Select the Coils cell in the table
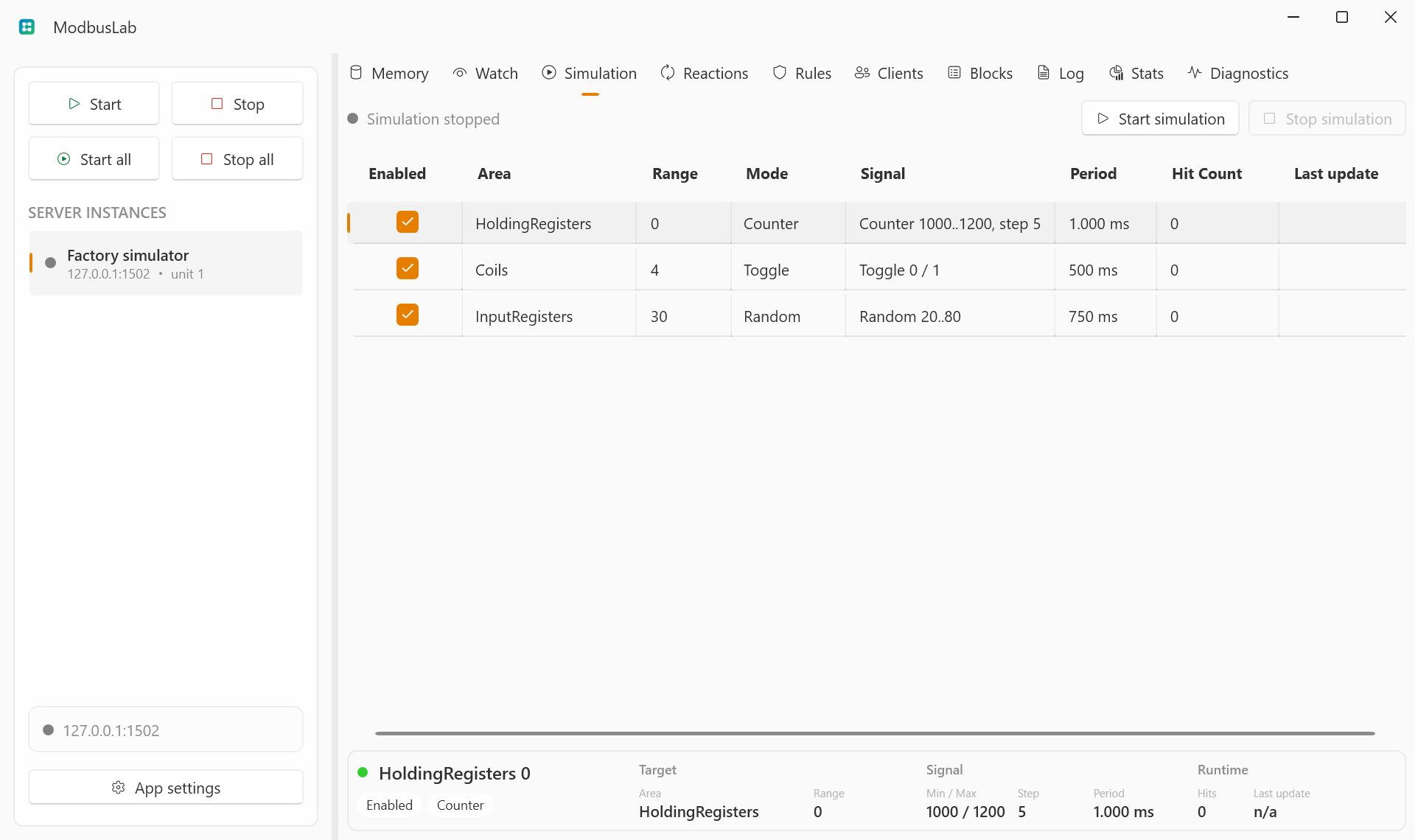The width and height of the screenshot is (1415, 840). pos(549,270)
